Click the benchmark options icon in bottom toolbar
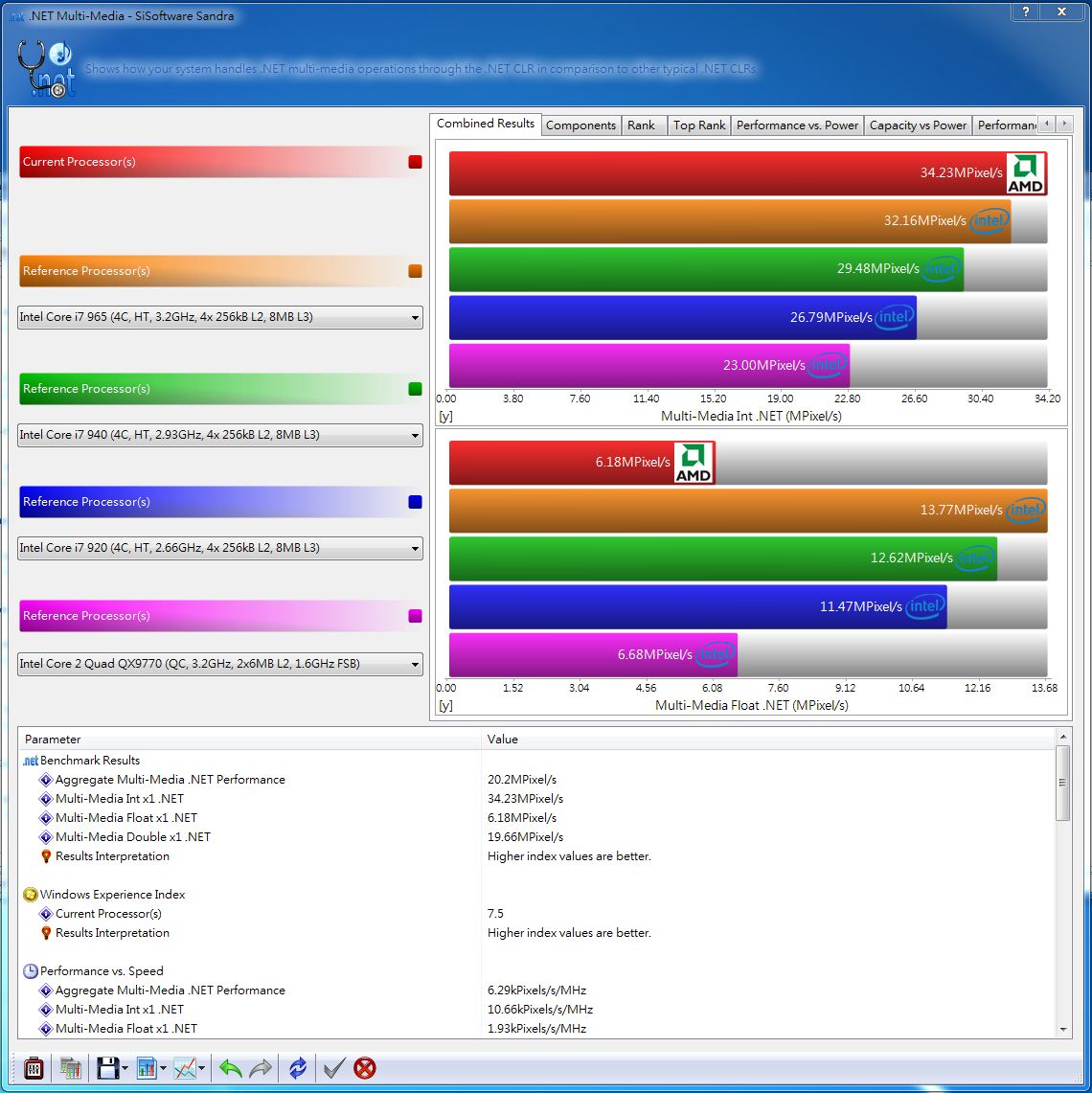 point(34,1068)
